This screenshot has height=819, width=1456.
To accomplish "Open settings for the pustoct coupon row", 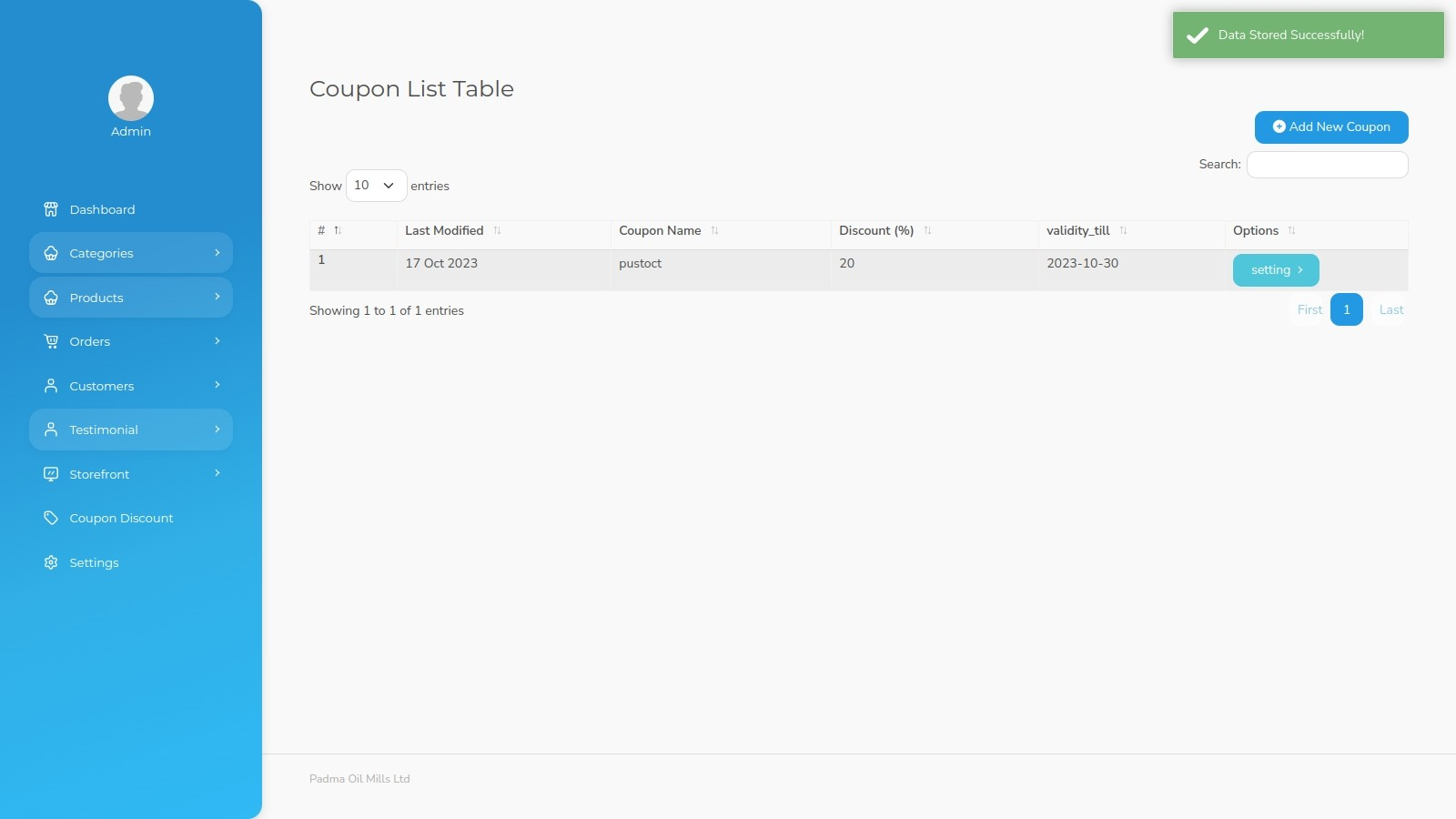I will click(x=1275, y=269).
